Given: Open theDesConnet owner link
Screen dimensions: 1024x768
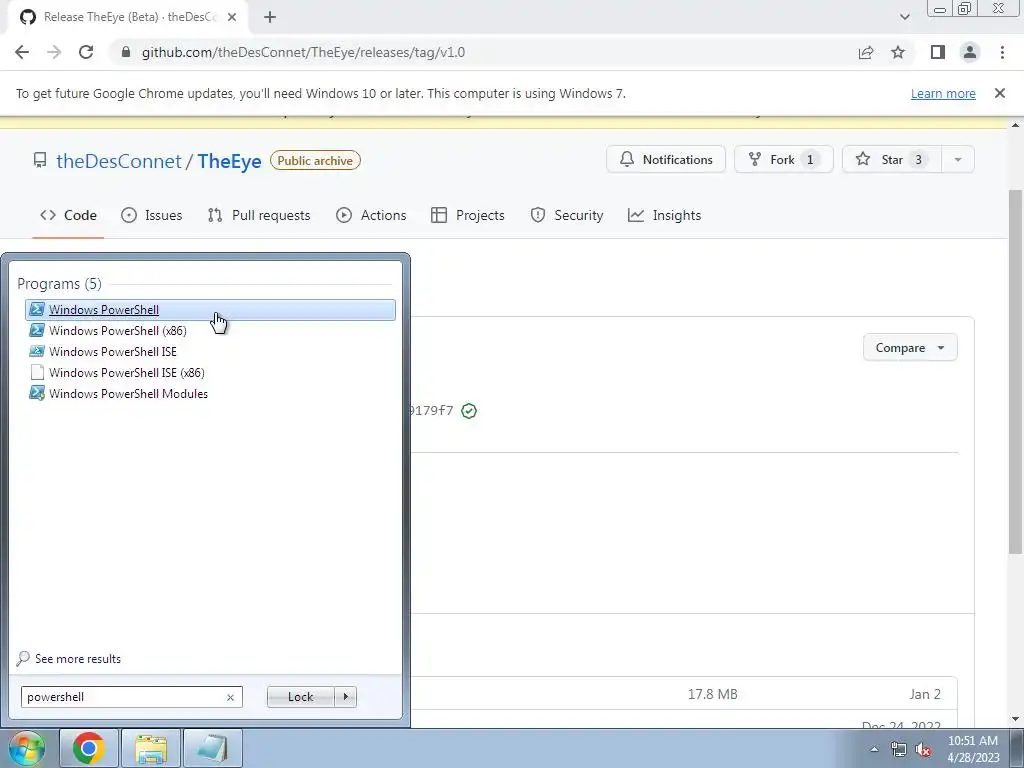Looking at the screenshot, I should pyautogui.click(x=119, y=161).
